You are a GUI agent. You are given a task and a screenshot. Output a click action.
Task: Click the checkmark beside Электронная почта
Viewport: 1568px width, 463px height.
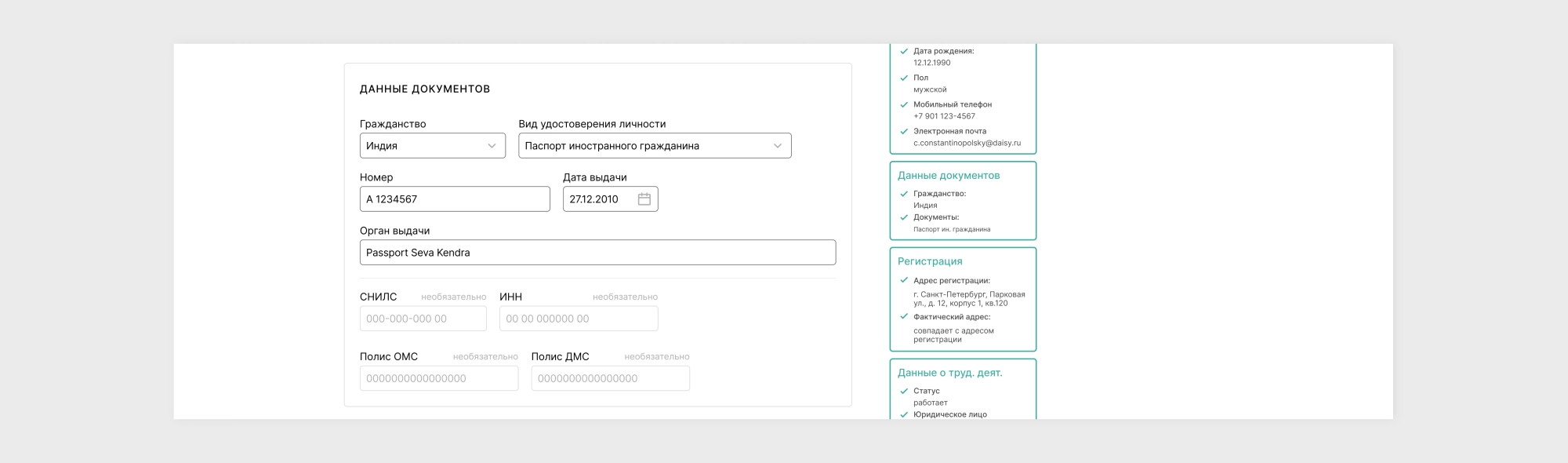point(904,131)
